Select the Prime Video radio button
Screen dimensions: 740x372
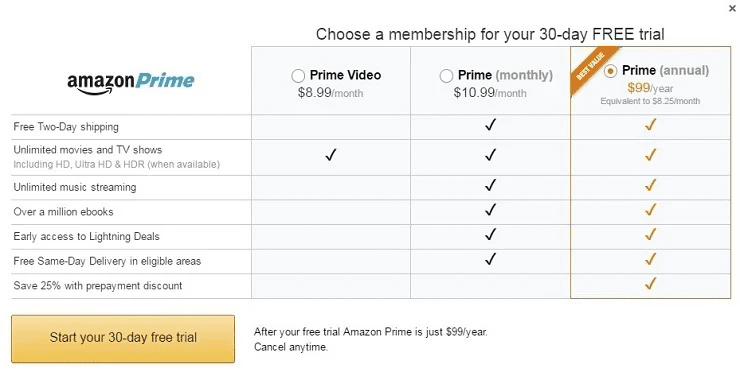[x=298, y=76]
